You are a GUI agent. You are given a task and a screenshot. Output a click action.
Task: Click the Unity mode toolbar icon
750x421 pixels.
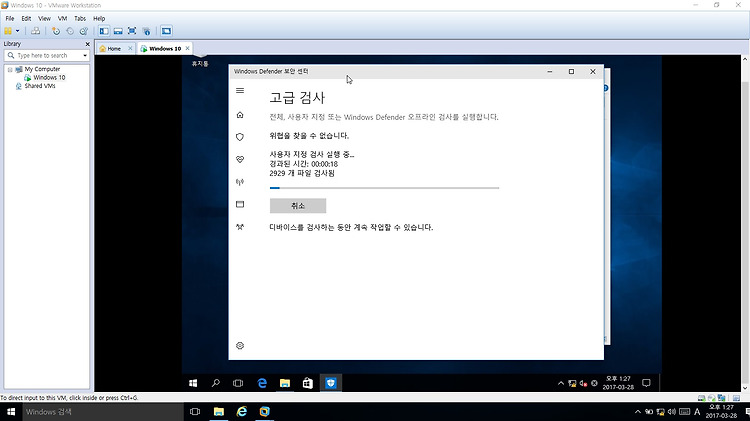146,31
